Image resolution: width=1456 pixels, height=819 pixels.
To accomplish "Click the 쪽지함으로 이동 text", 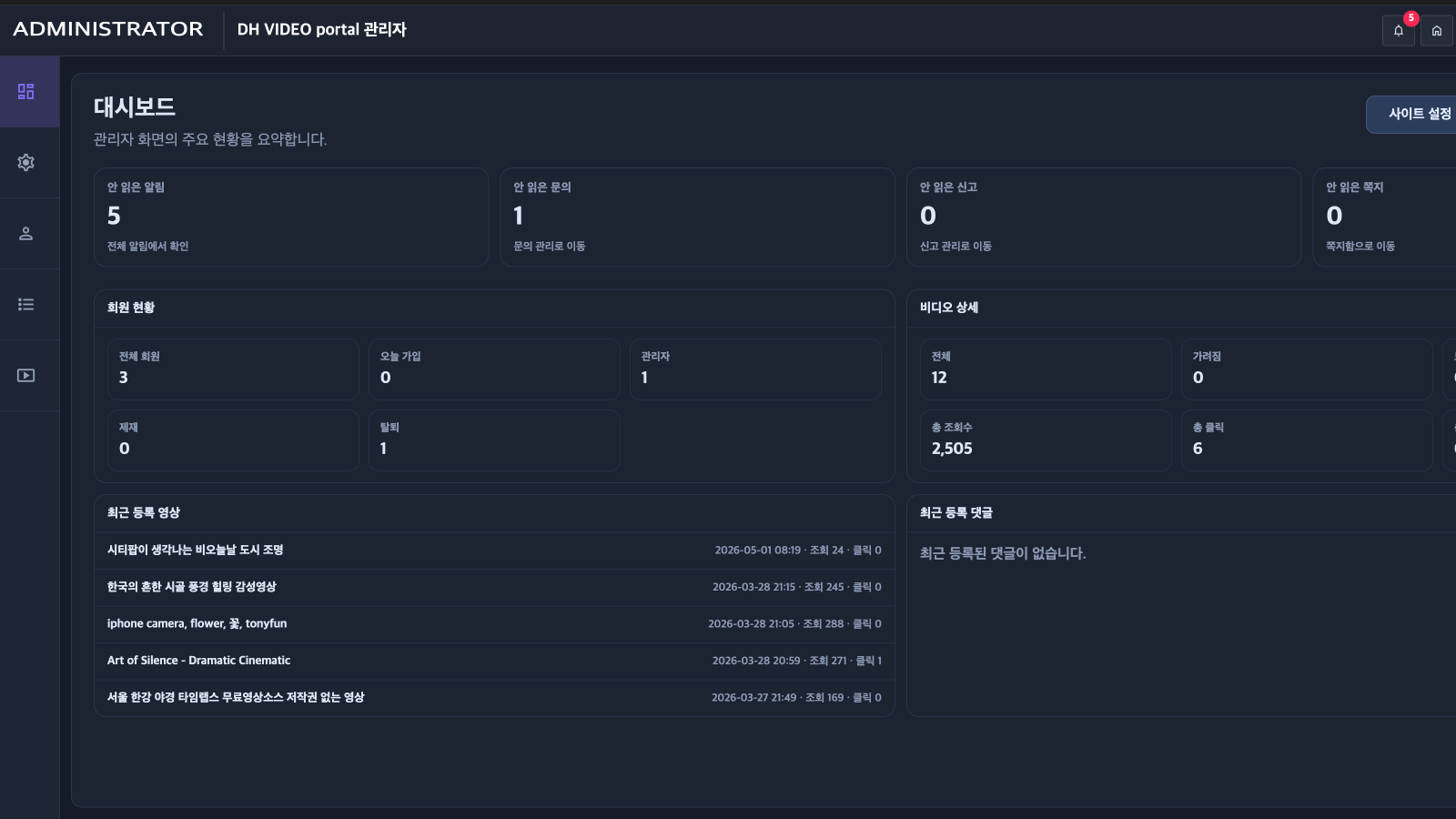I will (x=1360, y=247).
